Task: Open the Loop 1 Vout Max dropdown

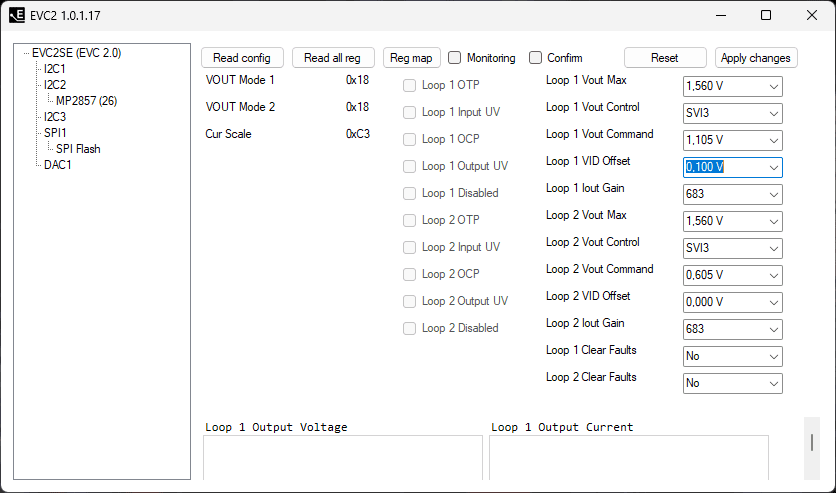Action: 733,86
